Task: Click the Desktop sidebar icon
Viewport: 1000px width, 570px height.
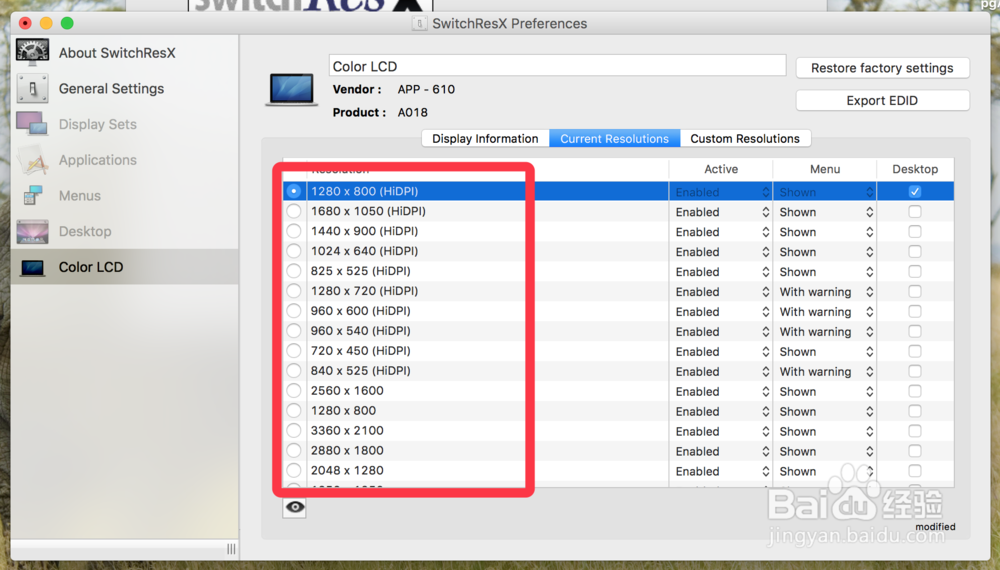Action: pyautogui.click(x=33, y=231)
